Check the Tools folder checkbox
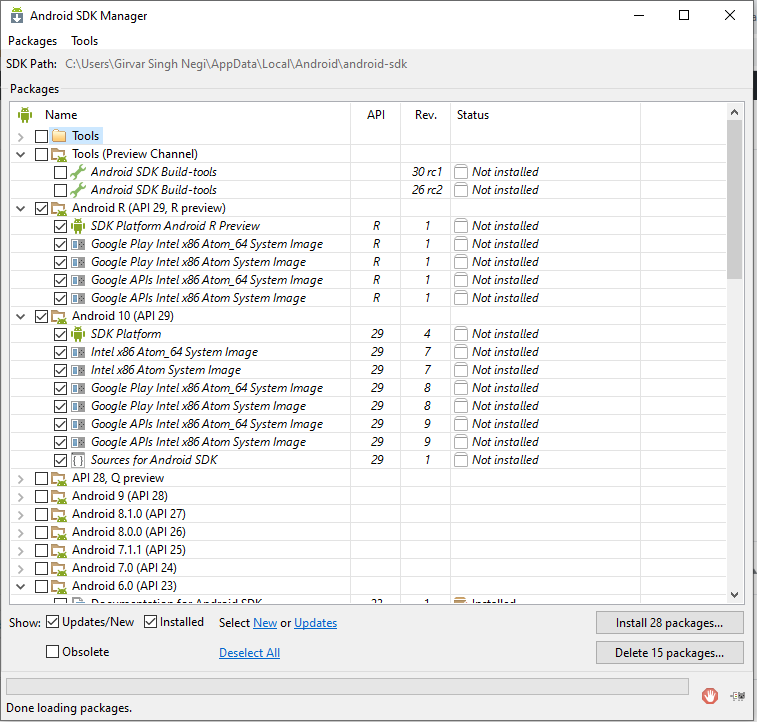The image size is (757, 722). point(42,137)
